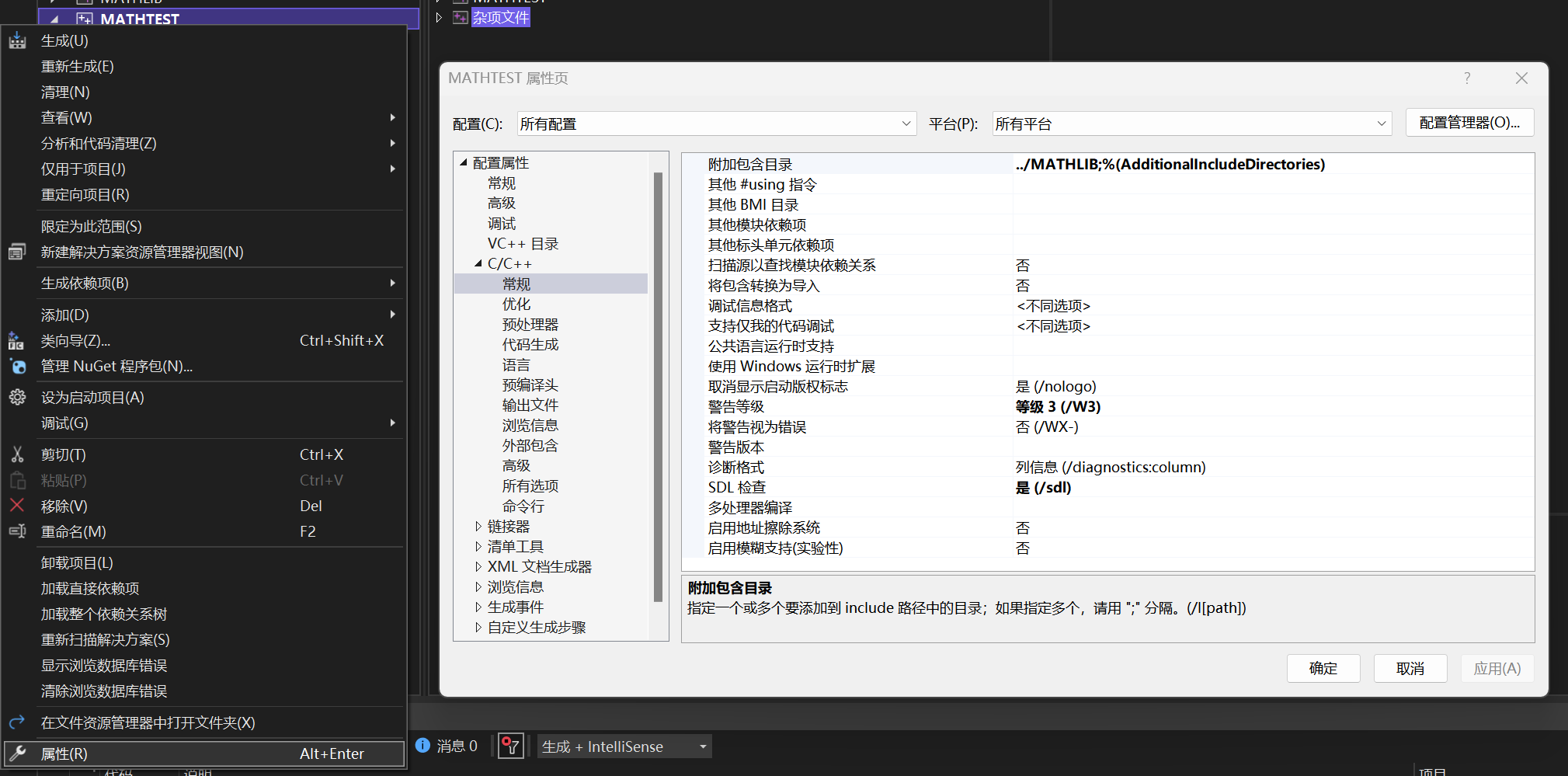Select VC++ 目录 tree item

coord(523,243)
